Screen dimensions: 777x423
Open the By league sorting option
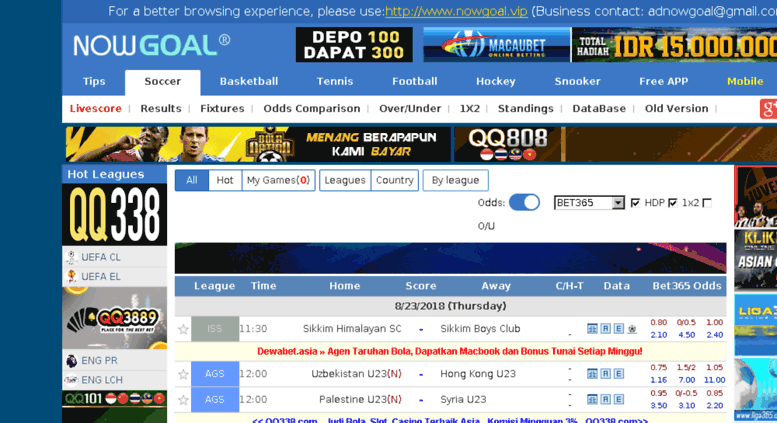455,180
